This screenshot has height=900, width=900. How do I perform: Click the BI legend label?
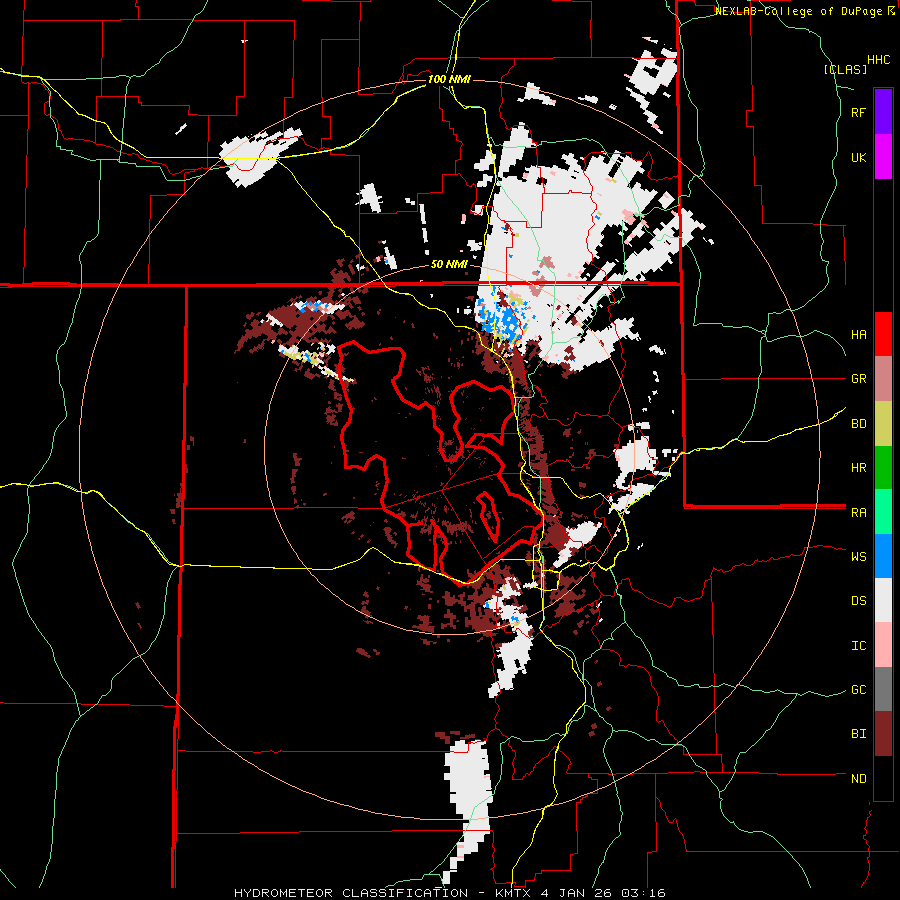point(859,734)
